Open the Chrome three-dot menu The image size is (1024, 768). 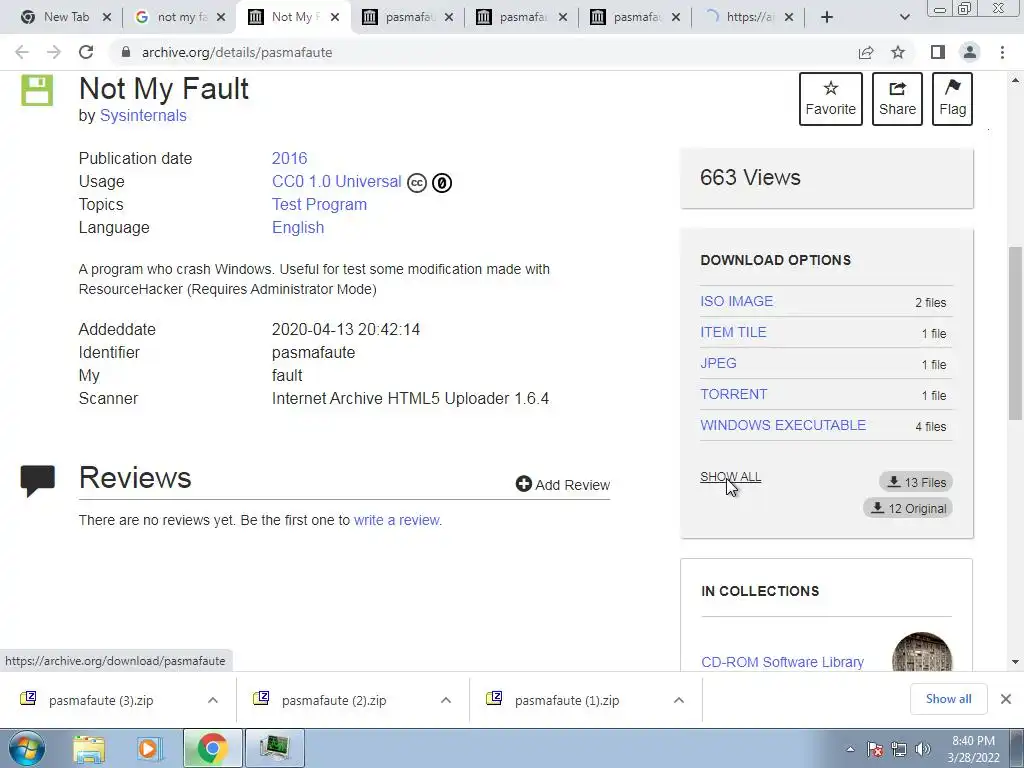[1002, 52]
